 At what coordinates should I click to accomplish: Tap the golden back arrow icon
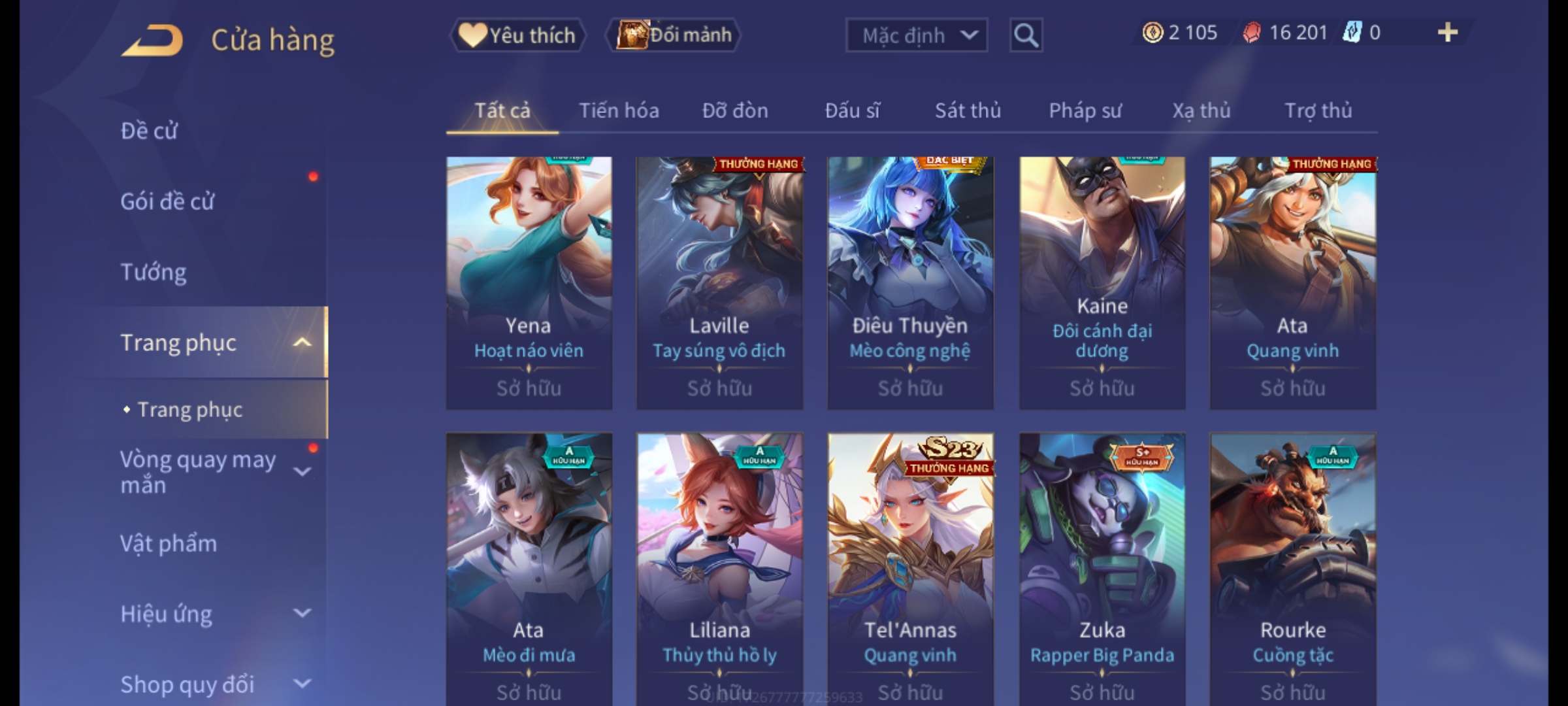152,41
